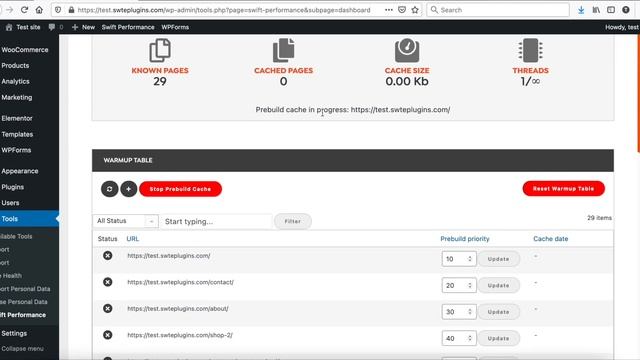
Task: Update priority for contact row
Action: tap(498, 285)
